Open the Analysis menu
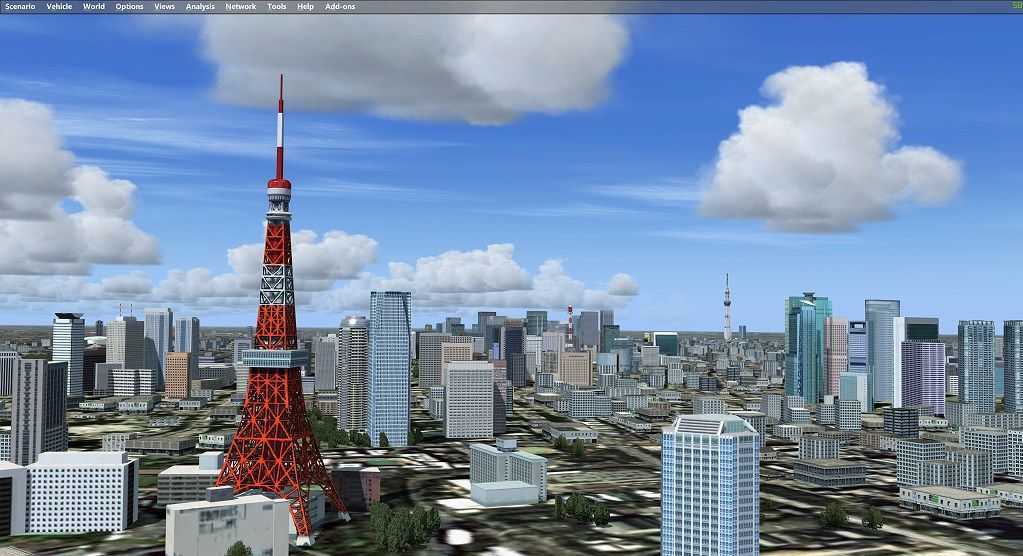The image size is (1023, 556). (200, 7)
